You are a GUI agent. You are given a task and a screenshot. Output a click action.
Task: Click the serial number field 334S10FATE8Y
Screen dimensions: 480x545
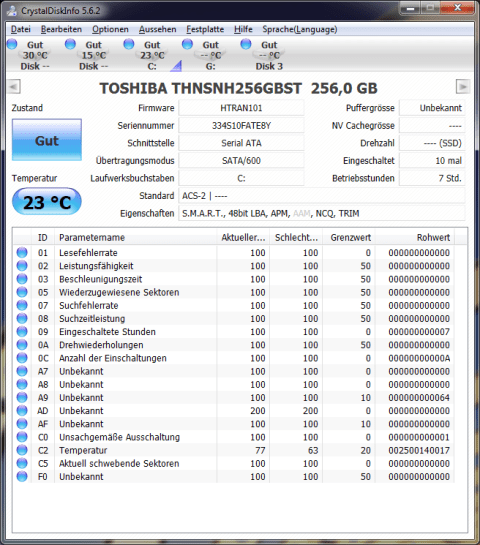[x=241, y=125]
